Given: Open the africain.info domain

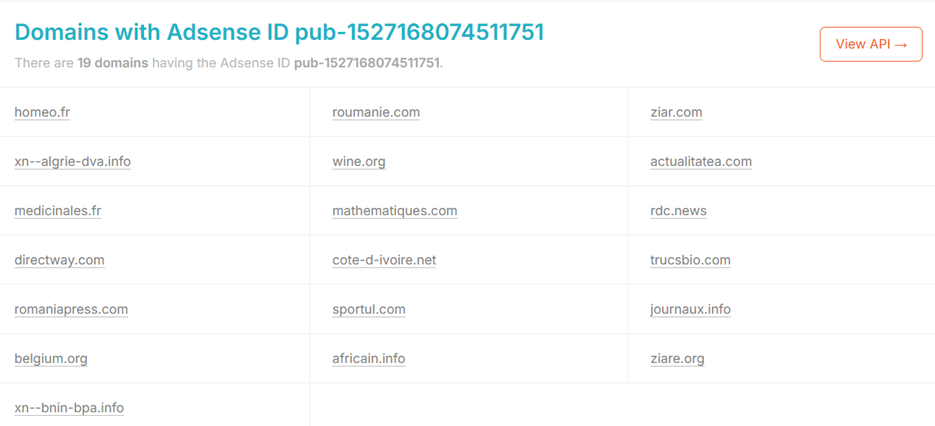Looking at the screenshot, I should tap(369, 359).
